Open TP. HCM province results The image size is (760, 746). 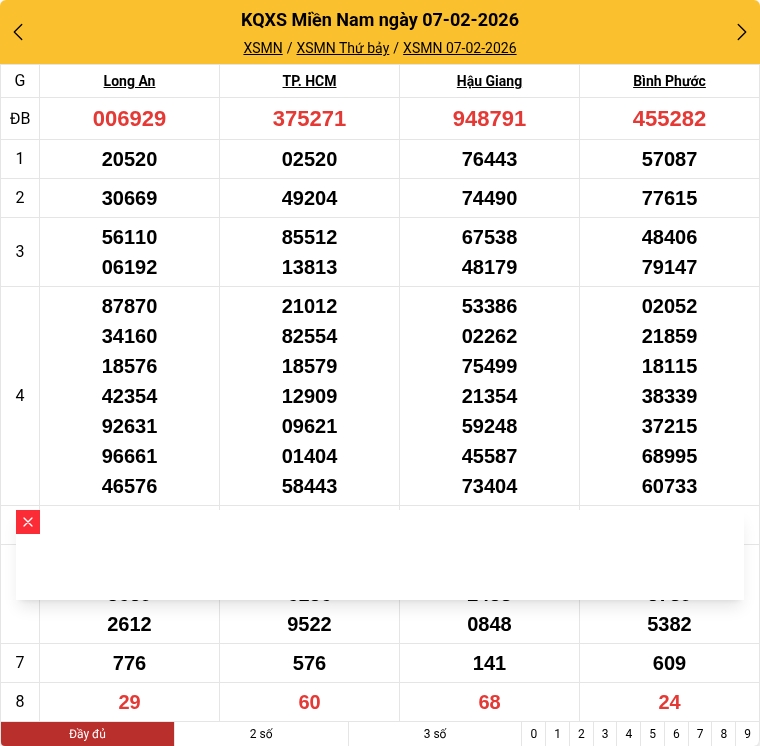(x=309, y=81)
